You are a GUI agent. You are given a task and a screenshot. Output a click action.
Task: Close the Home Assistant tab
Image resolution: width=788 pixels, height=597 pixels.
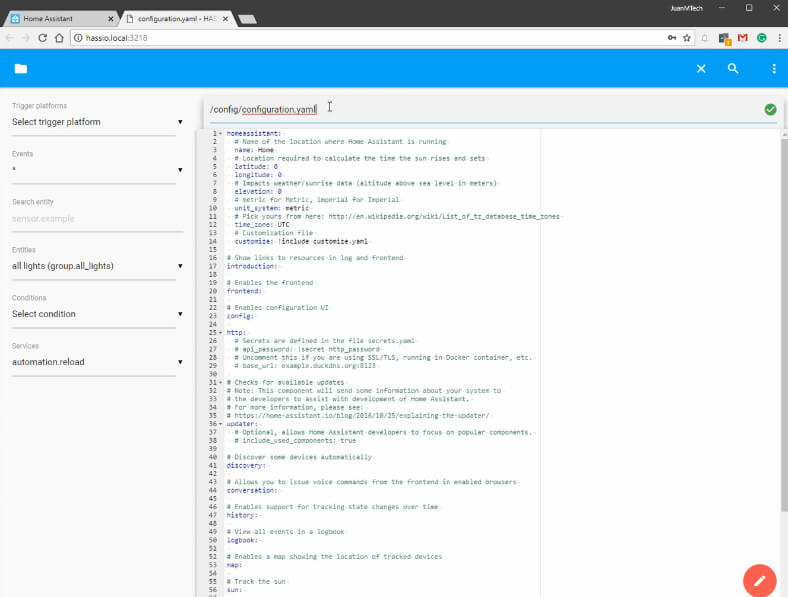tap(111, 19)
